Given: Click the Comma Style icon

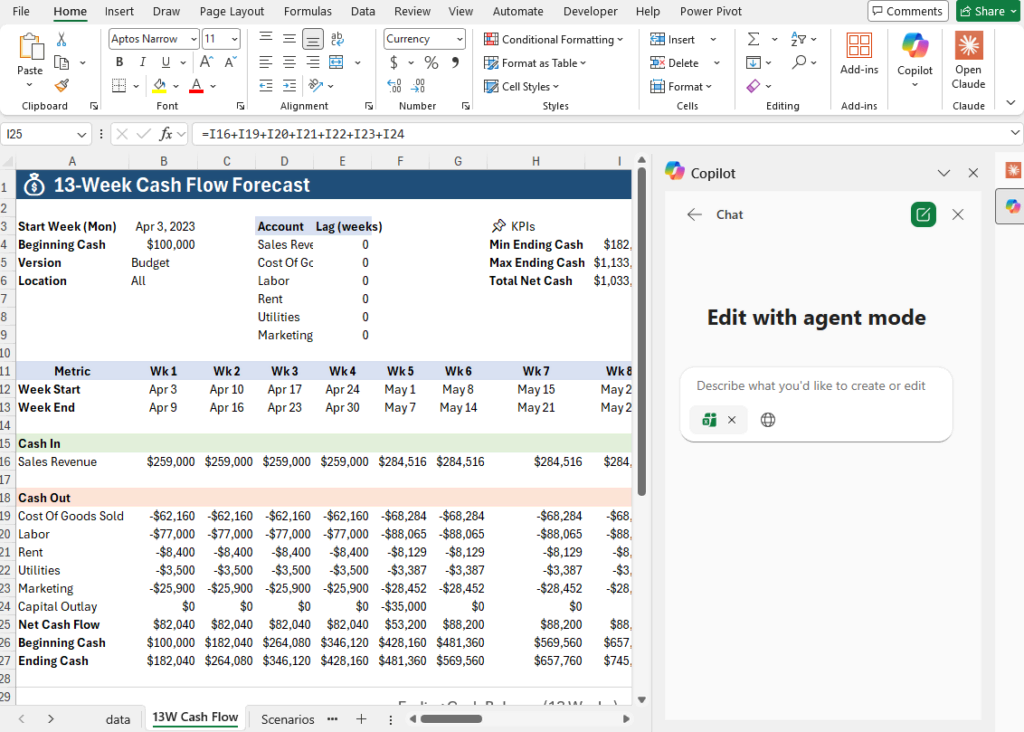Looking at the screenshot, I should click(457, 62).
